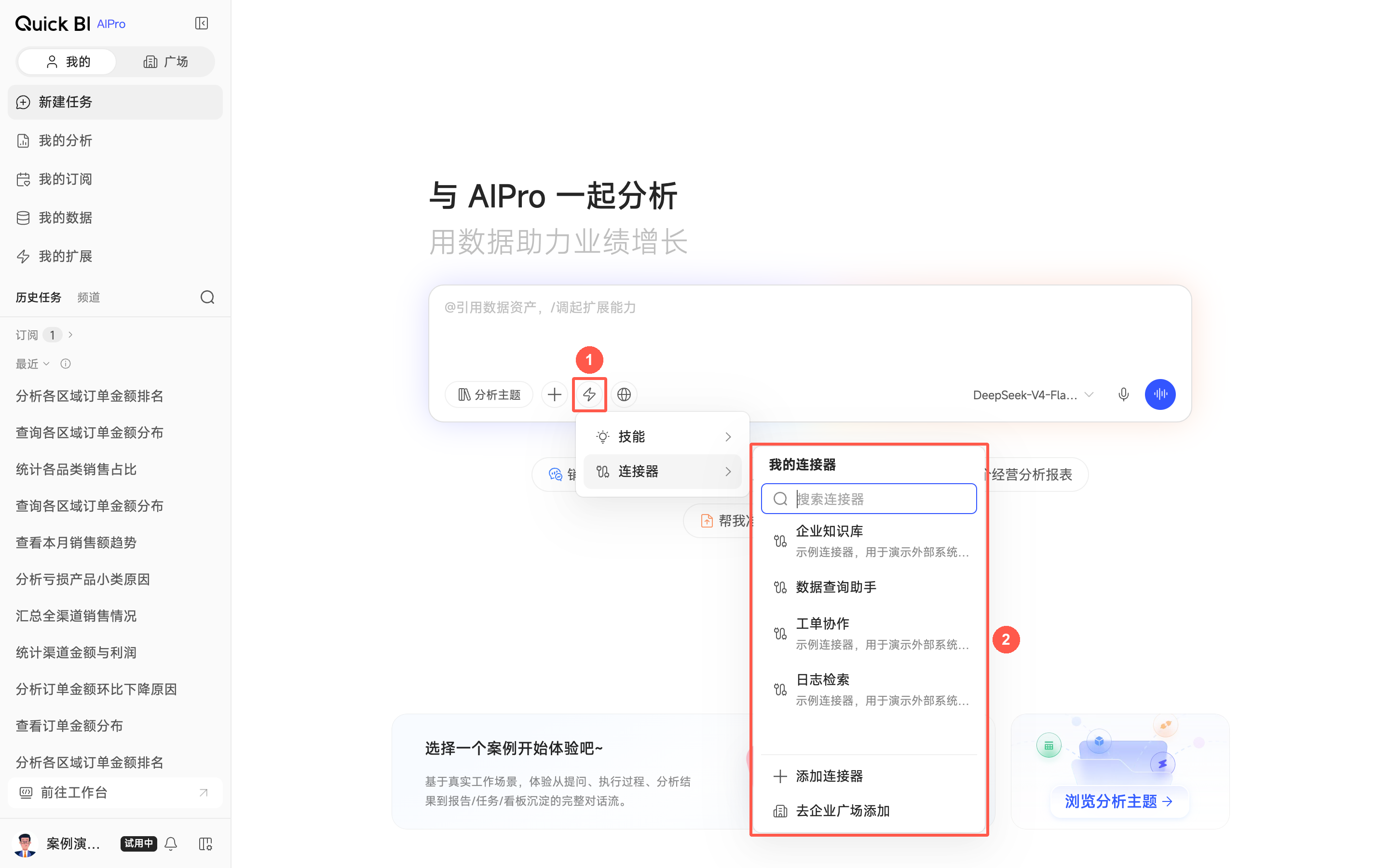Open 我的数据 in sidebar
1389x868 pixels.
point(115,217)
